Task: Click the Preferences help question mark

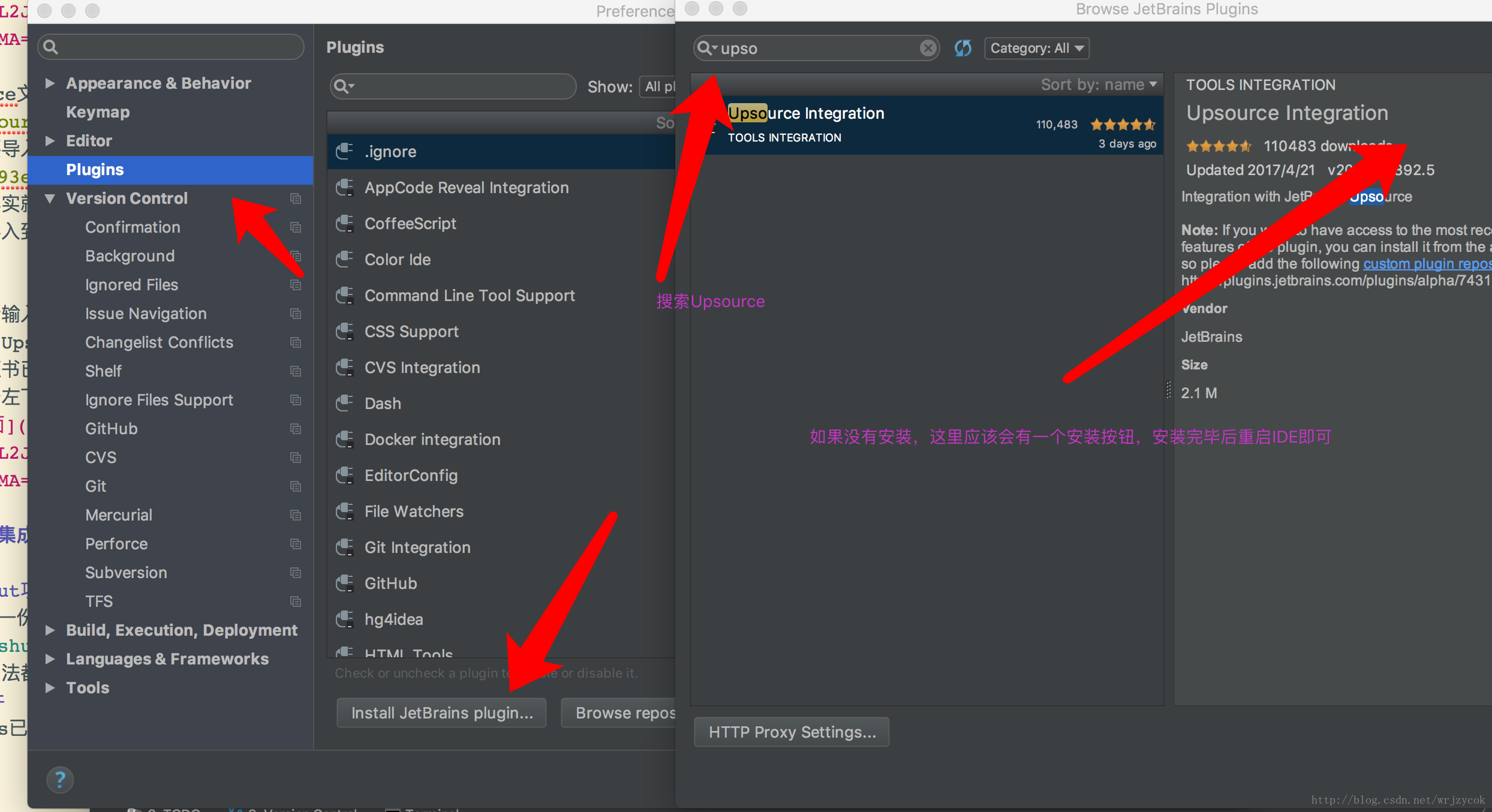Action: click(x=60, y=780)
